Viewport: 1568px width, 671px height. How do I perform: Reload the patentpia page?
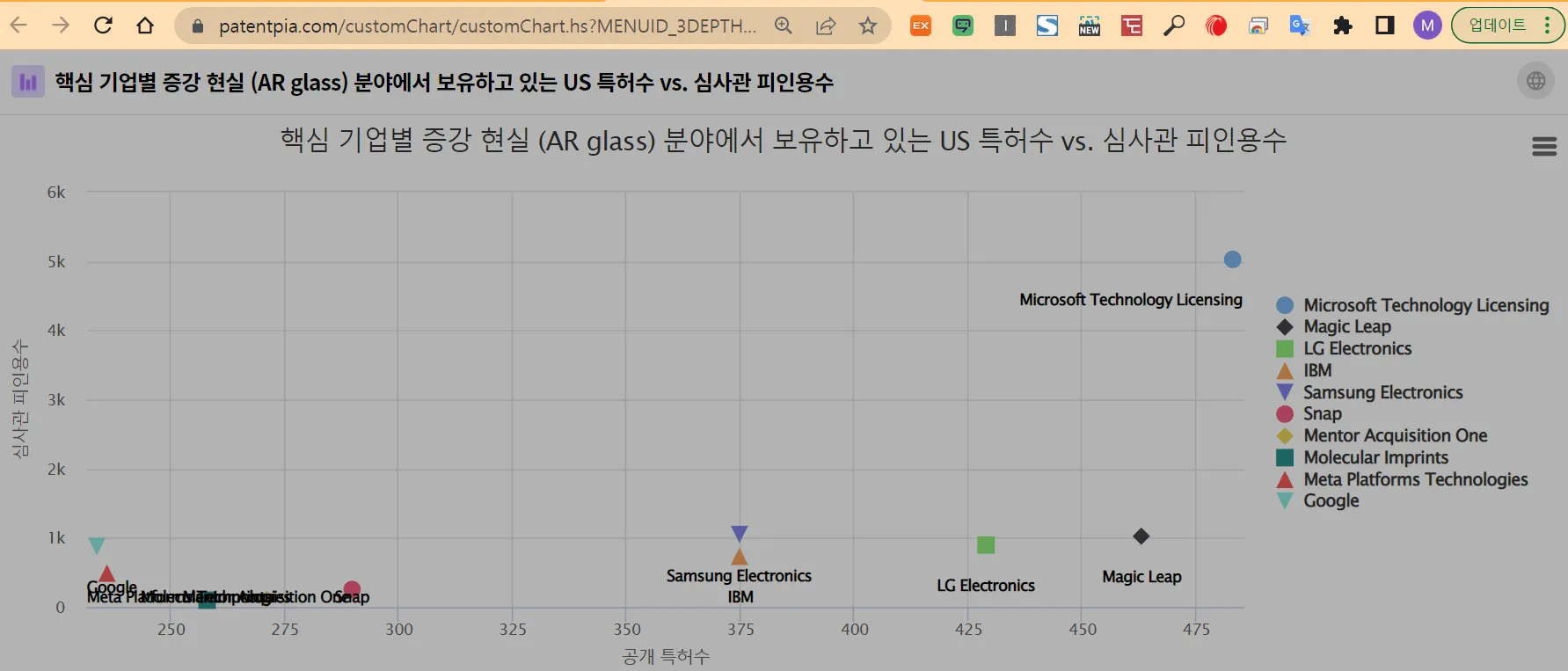103,26
